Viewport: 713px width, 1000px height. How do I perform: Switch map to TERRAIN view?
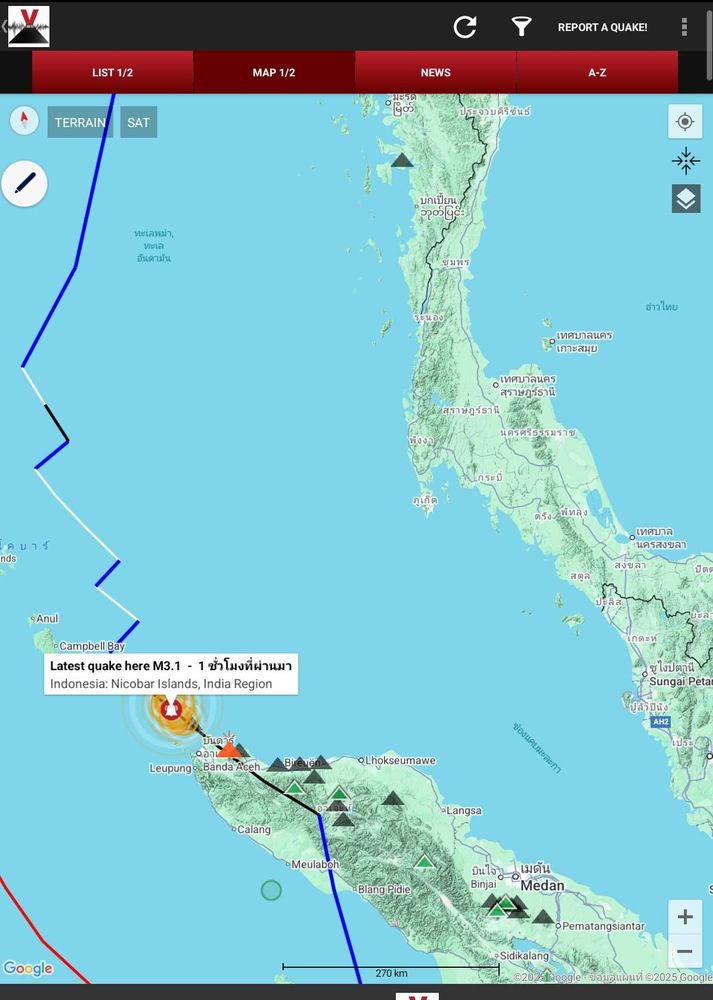(x=80, y=122)
